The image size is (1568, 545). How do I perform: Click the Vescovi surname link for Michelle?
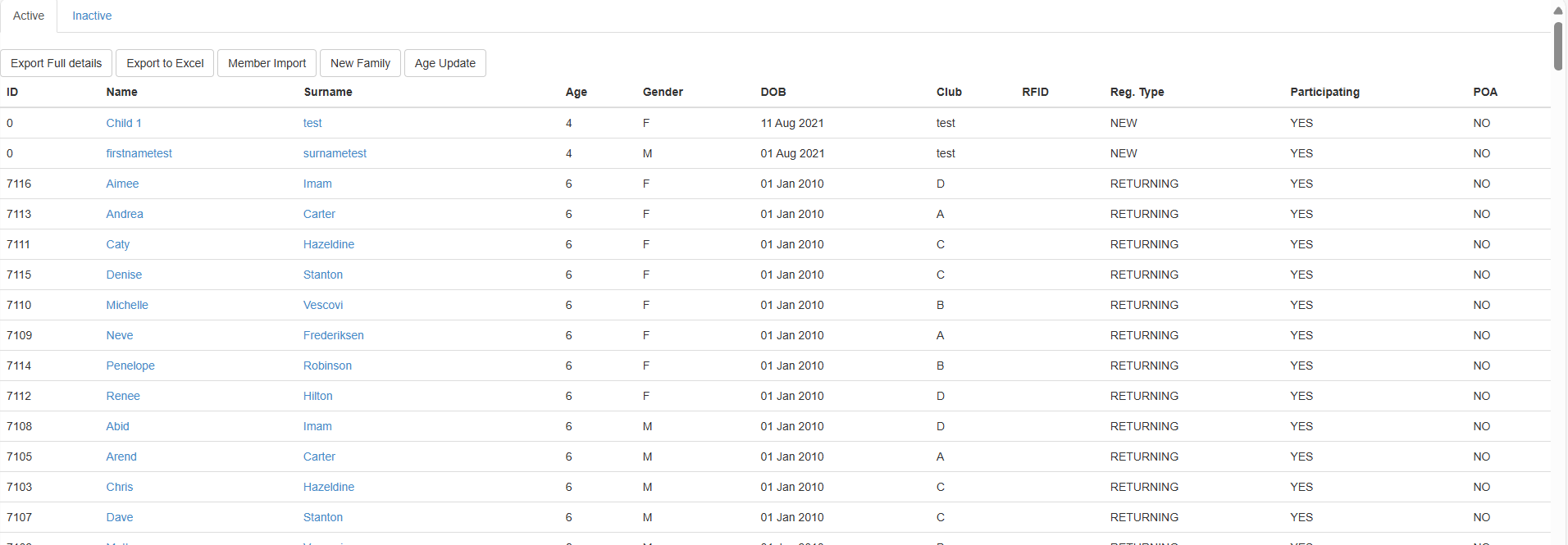click(323, 305)
